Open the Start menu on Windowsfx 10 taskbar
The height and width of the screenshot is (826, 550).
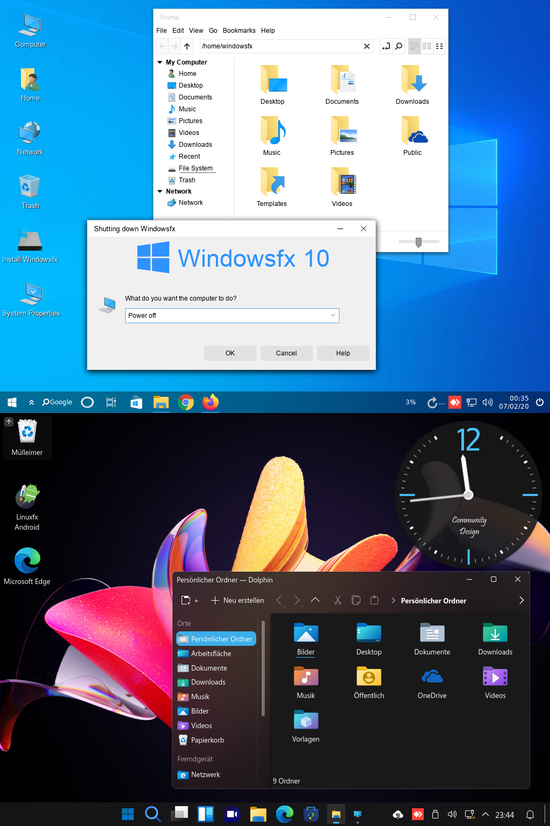click(12, 402)
